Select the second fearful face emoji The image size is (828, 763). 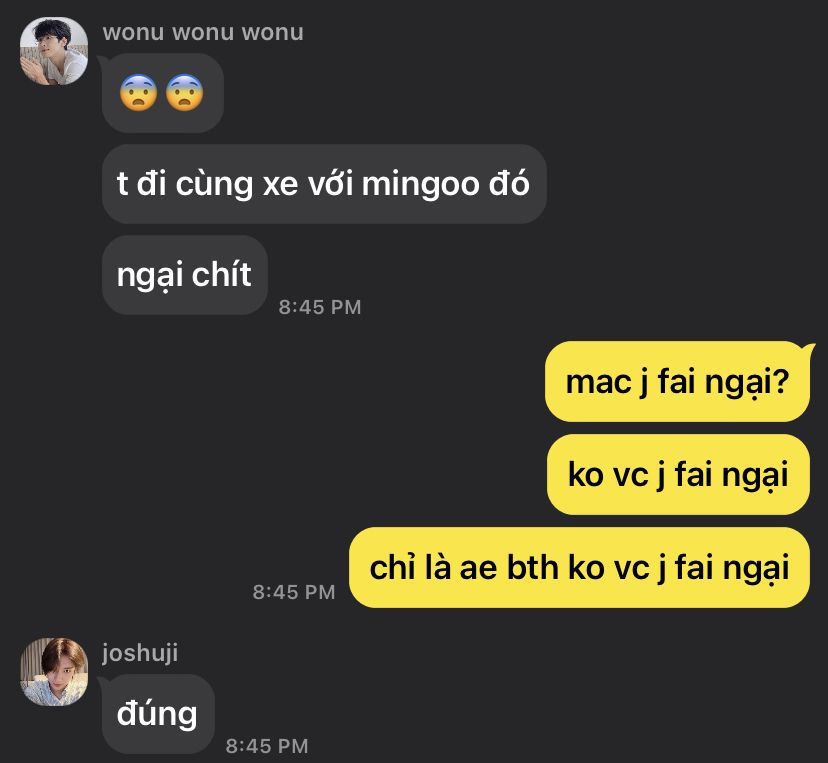(x=184, y=93)
